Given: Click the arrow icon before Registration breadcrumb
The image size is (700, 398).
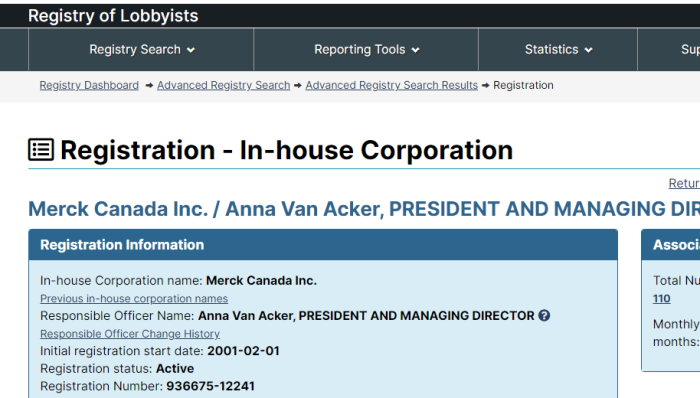Looking at the screenshot, I should pos(485,85).
